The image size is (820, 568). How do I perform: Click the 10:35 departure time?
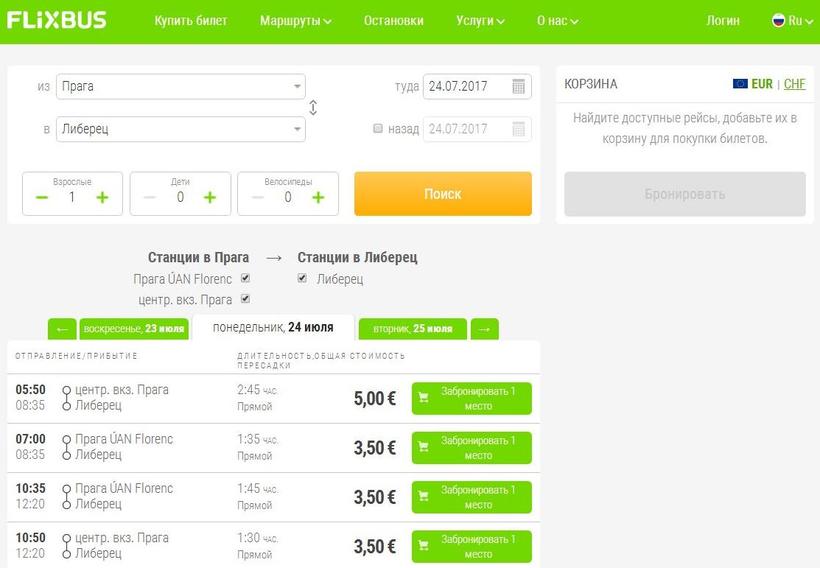click(x=30, y=488)
